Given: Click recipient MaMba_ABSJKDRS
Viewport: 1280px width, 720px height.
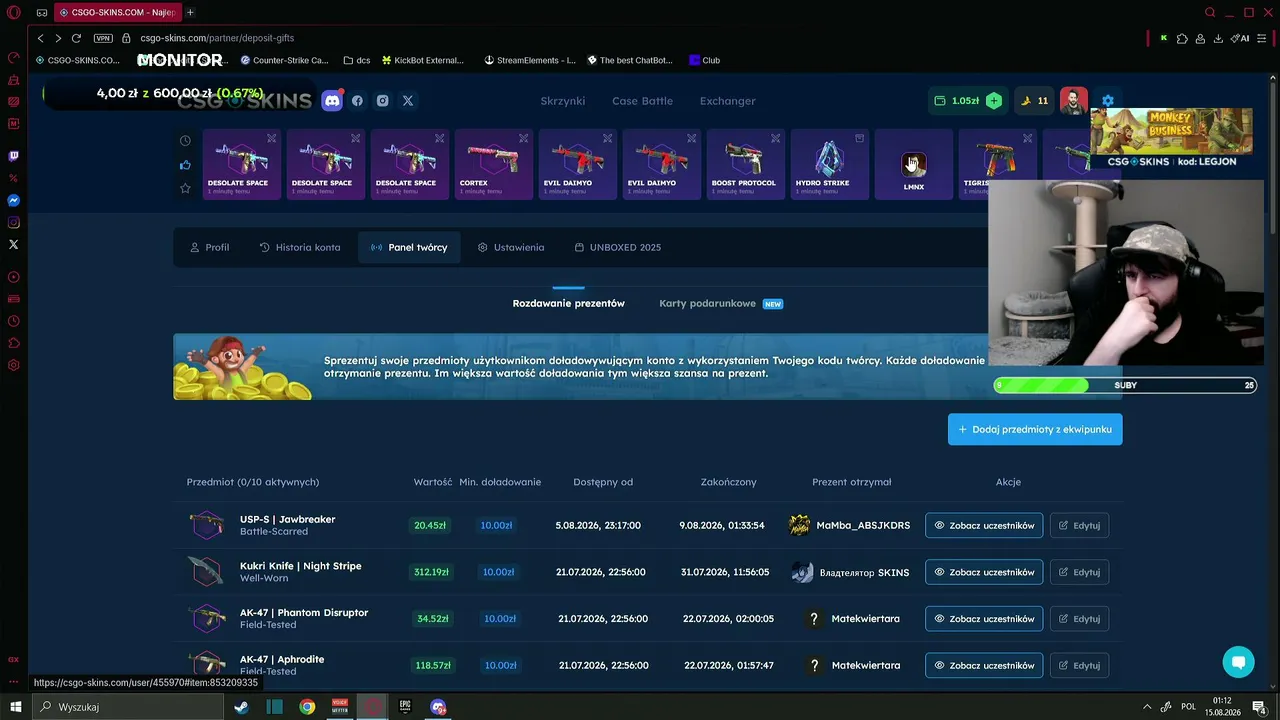Looking at the screenshot, I should click(x=850, y=525).
